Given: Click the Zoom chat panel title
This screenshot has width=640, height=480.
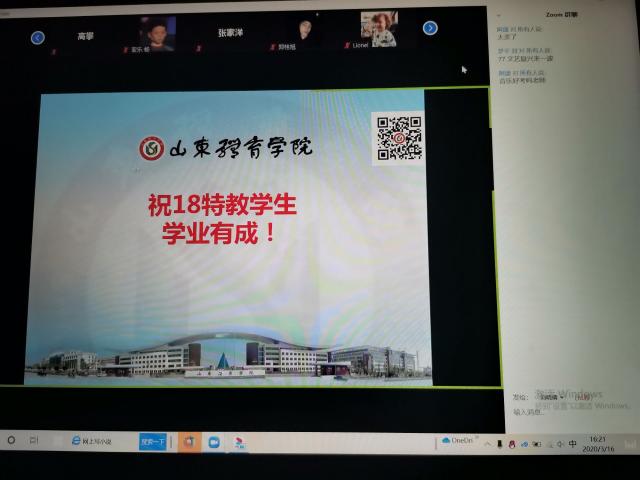Looking at the screenshot, I should [562, 15].
